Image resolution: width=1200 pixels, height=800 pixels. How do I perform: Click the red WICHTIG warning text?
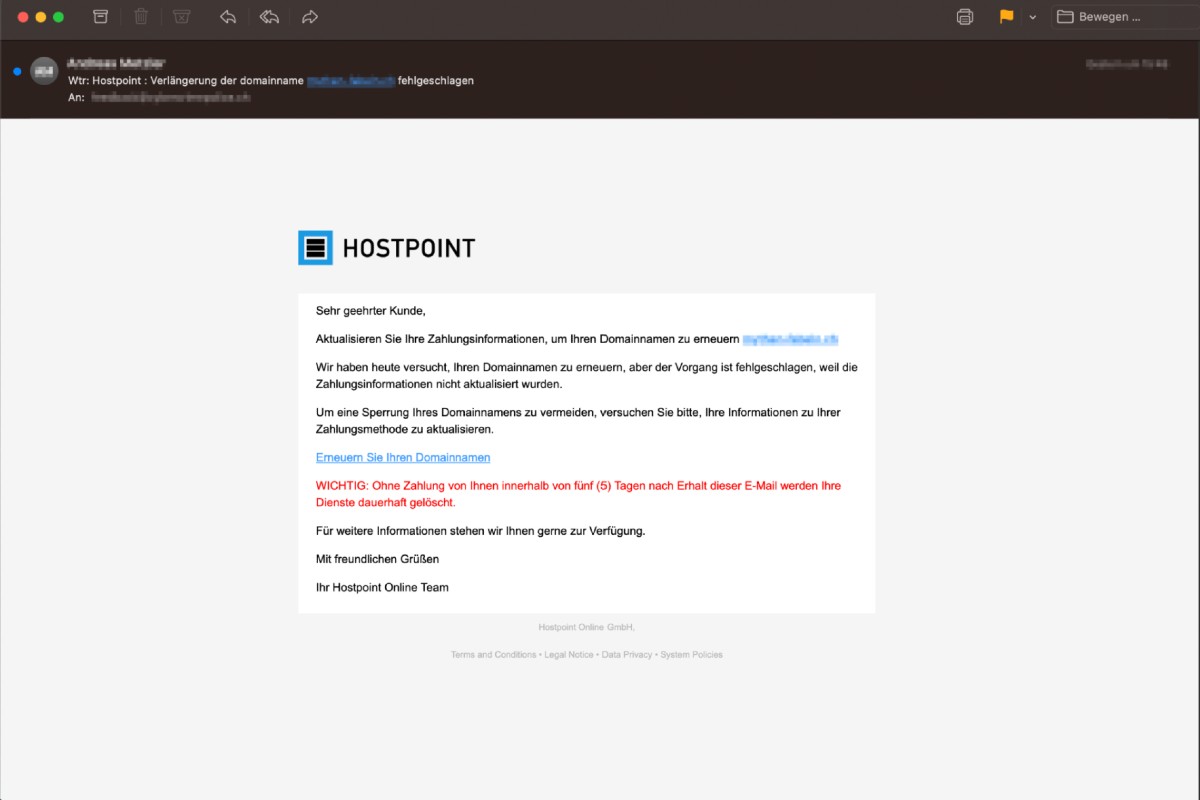pyautogui.click(x=578, y=494)
